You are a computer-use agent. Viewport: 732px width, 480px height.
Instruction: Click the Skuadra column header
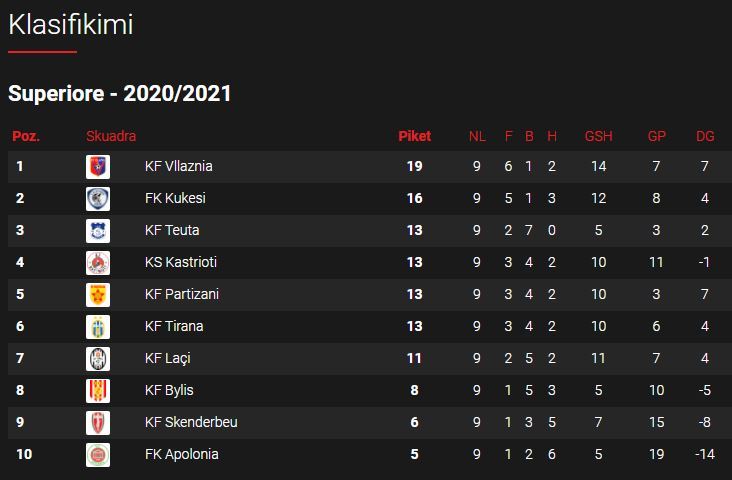(111, 136)
